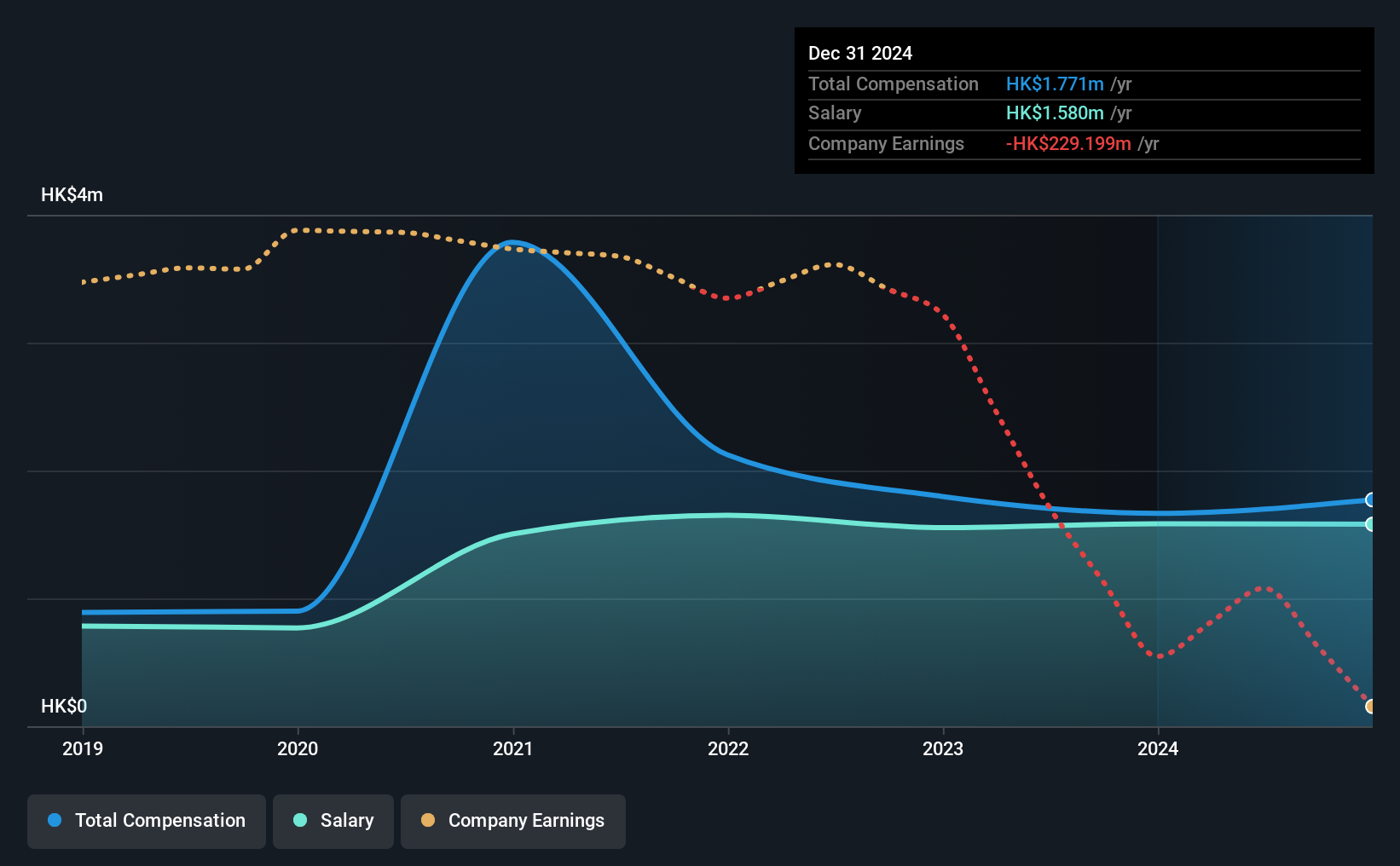Click the HK$1.580m salary value
Image resolution: width=1400 pixels, height=866 pixels.
pos(1055,113)
